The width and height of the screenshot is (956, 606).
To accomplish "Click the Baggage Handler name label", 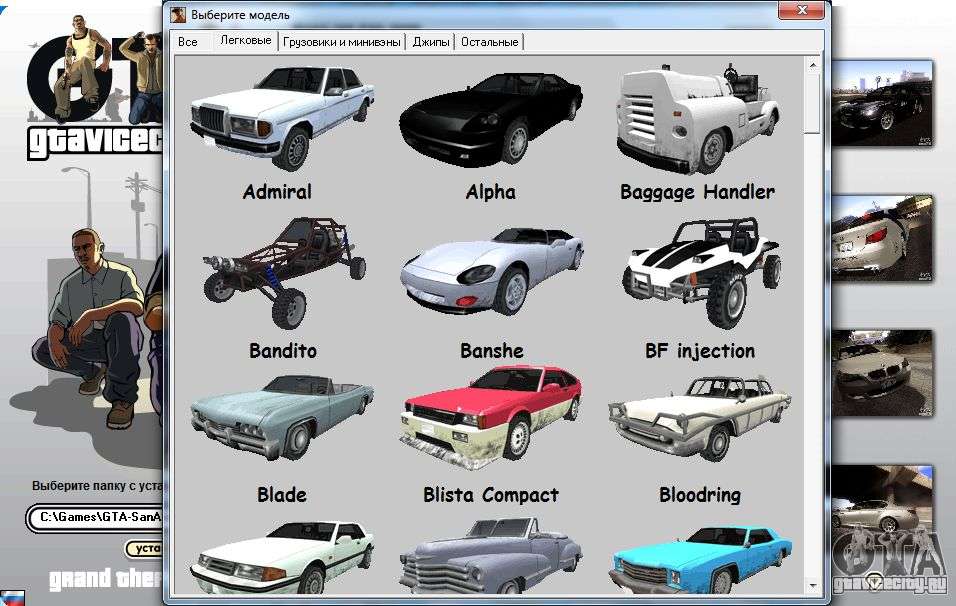I will (697, 192).
